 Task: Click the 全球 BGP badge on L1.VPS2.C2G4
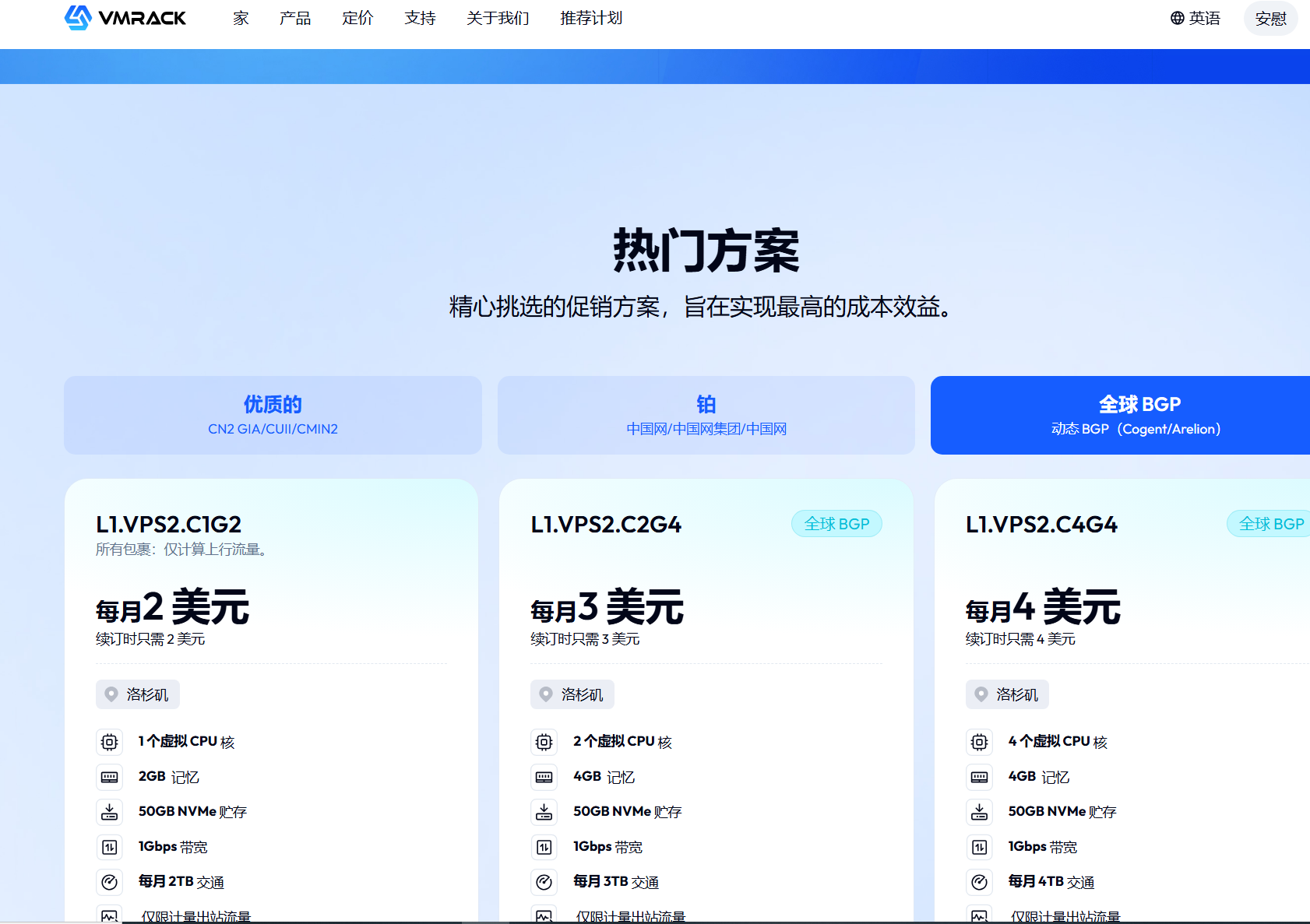836,524
